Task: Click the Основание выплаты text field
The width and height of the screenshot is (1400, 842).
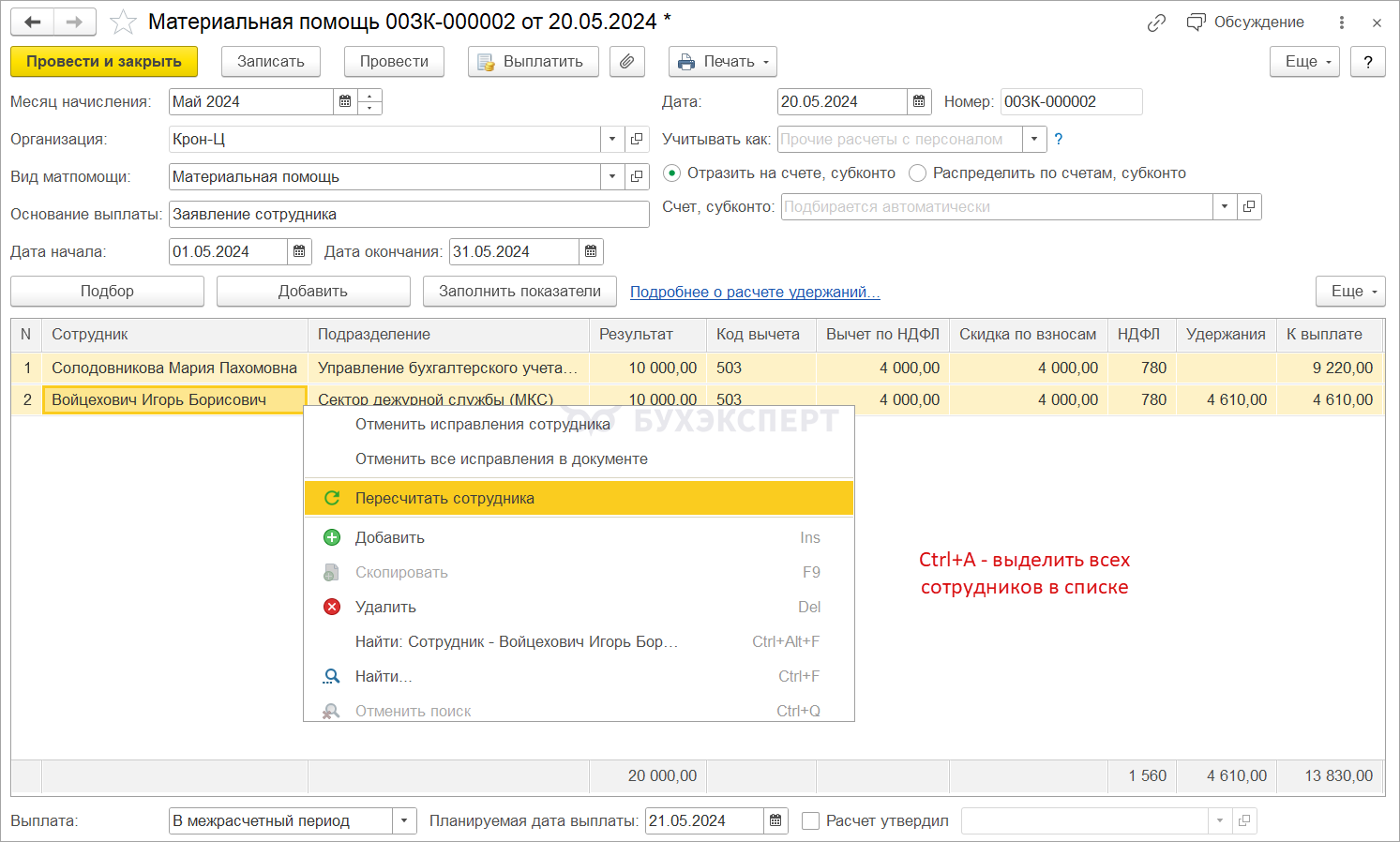Action: pyautogui.click(x=408, y=215)
